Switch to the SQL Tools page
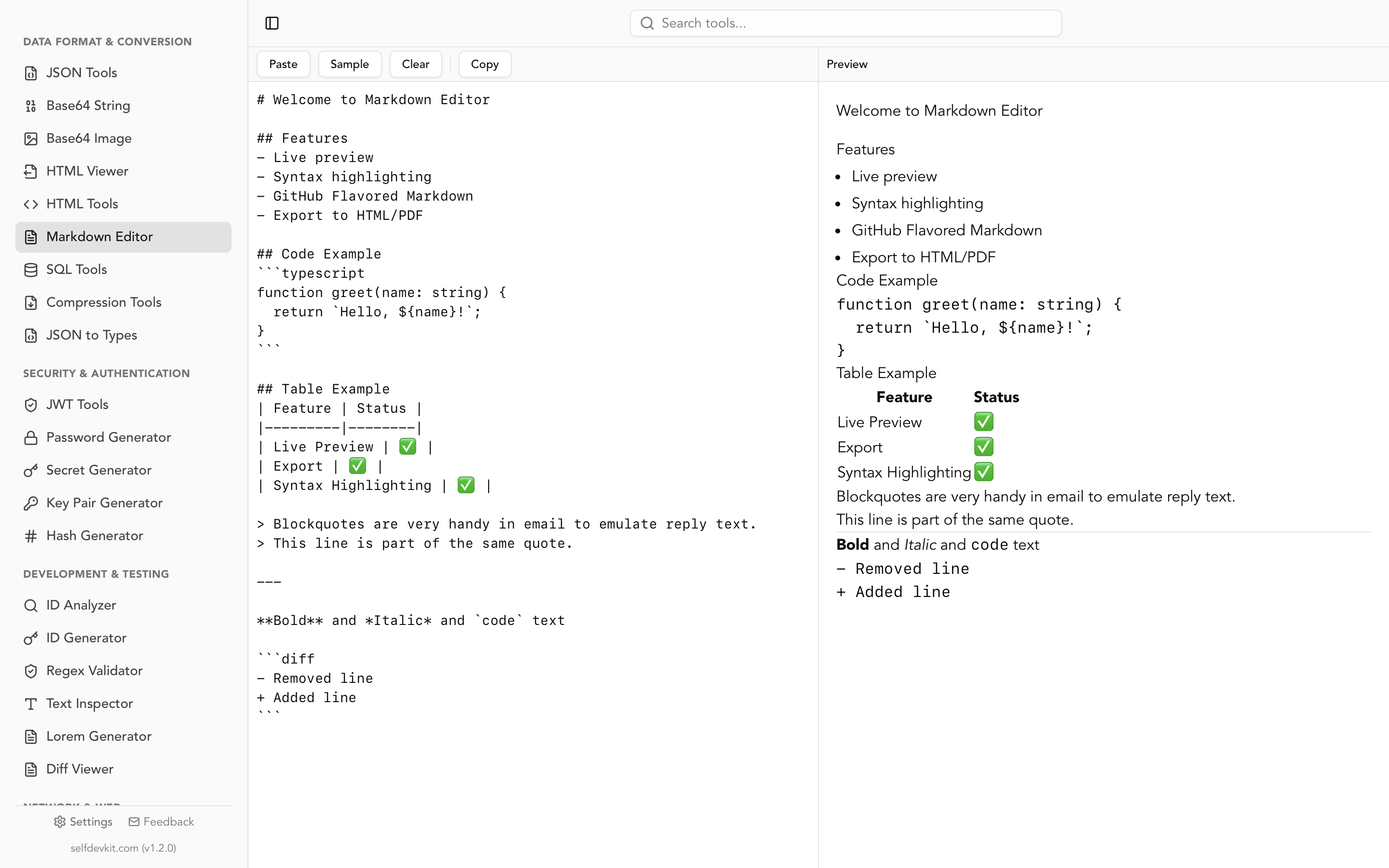 tap(123, 269)
